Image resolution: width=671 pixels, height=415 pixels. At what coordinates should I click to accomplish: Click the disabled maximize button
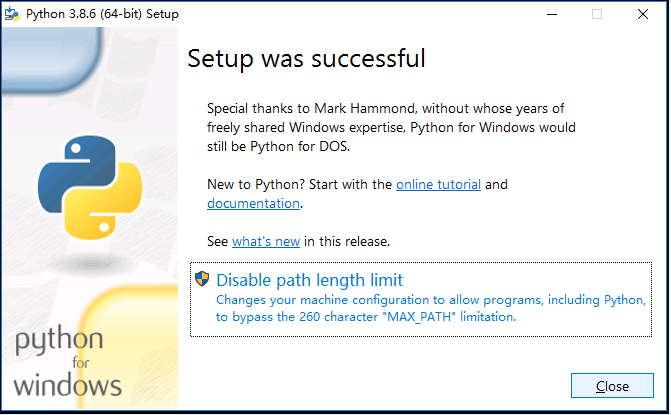[597, 14]
